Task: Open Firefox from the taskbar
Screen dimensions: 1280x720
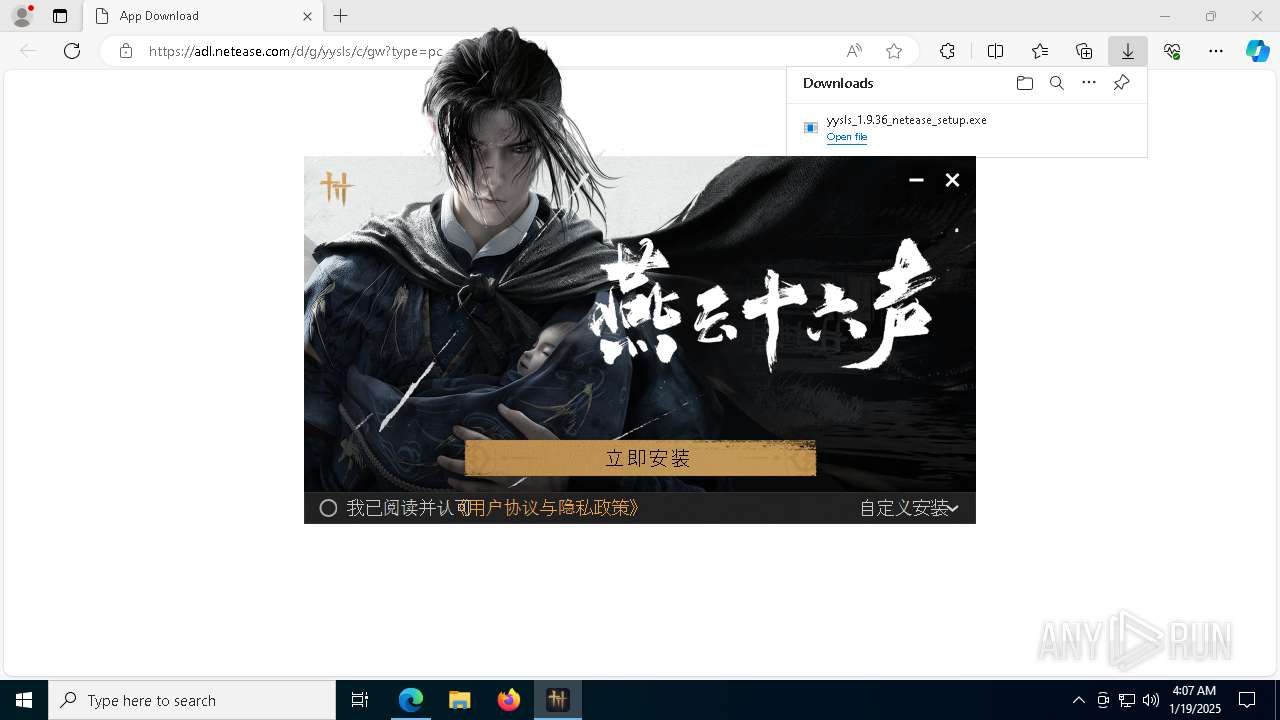Action: [x=509, y=700]
